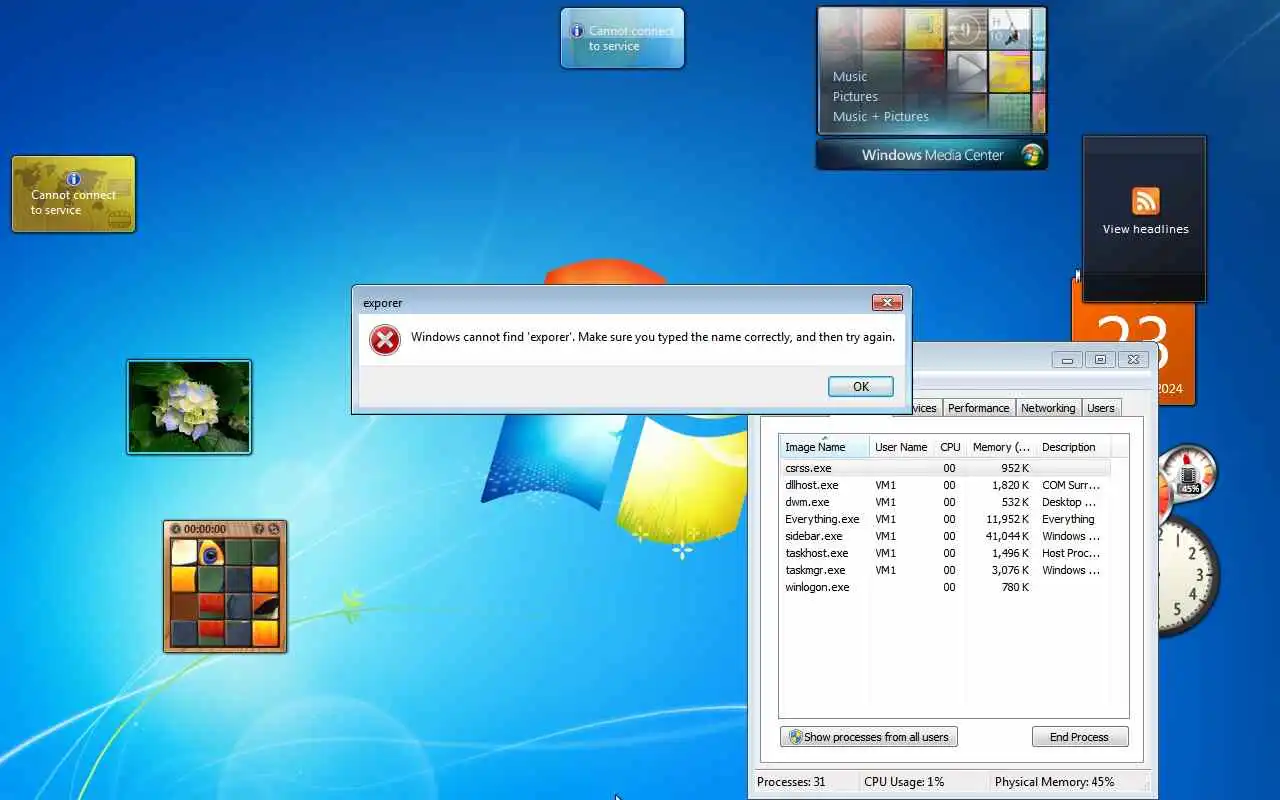Image resolution: width=1280 pixels, height=800 pixels.
Task: Click the toucan eye puzzle tile
Action: click(x=211, y=553)
